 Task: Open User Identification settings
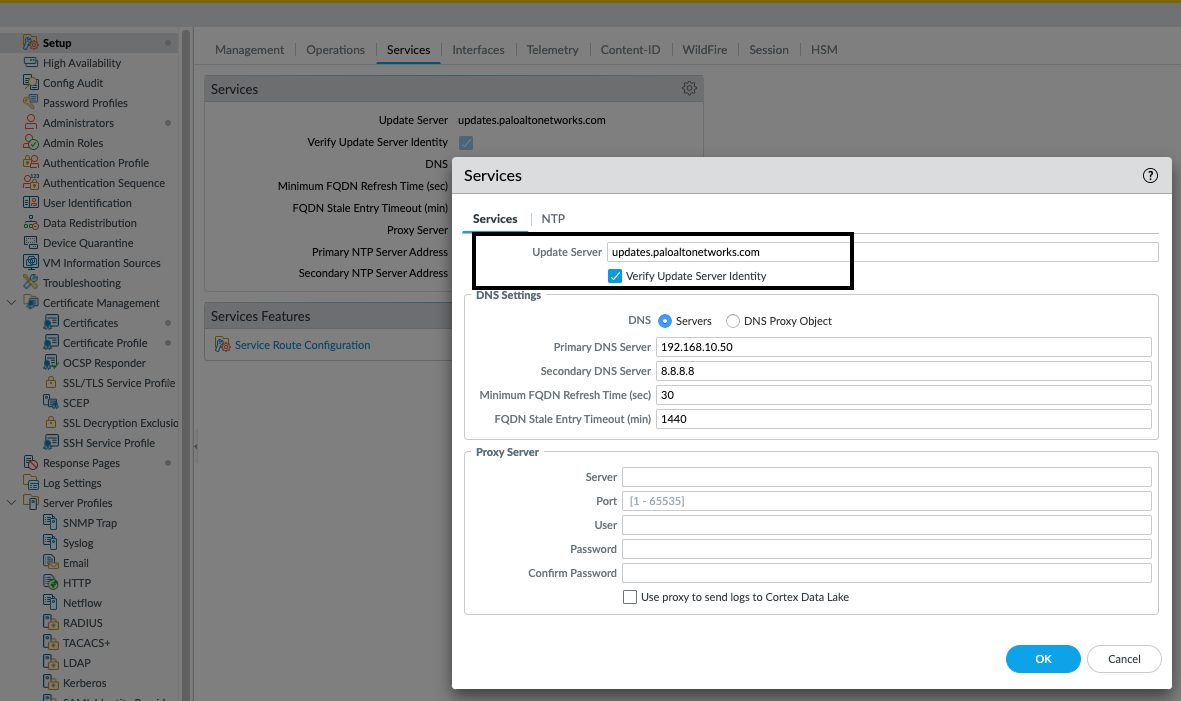pyautogui.click(x=88, y=202)
